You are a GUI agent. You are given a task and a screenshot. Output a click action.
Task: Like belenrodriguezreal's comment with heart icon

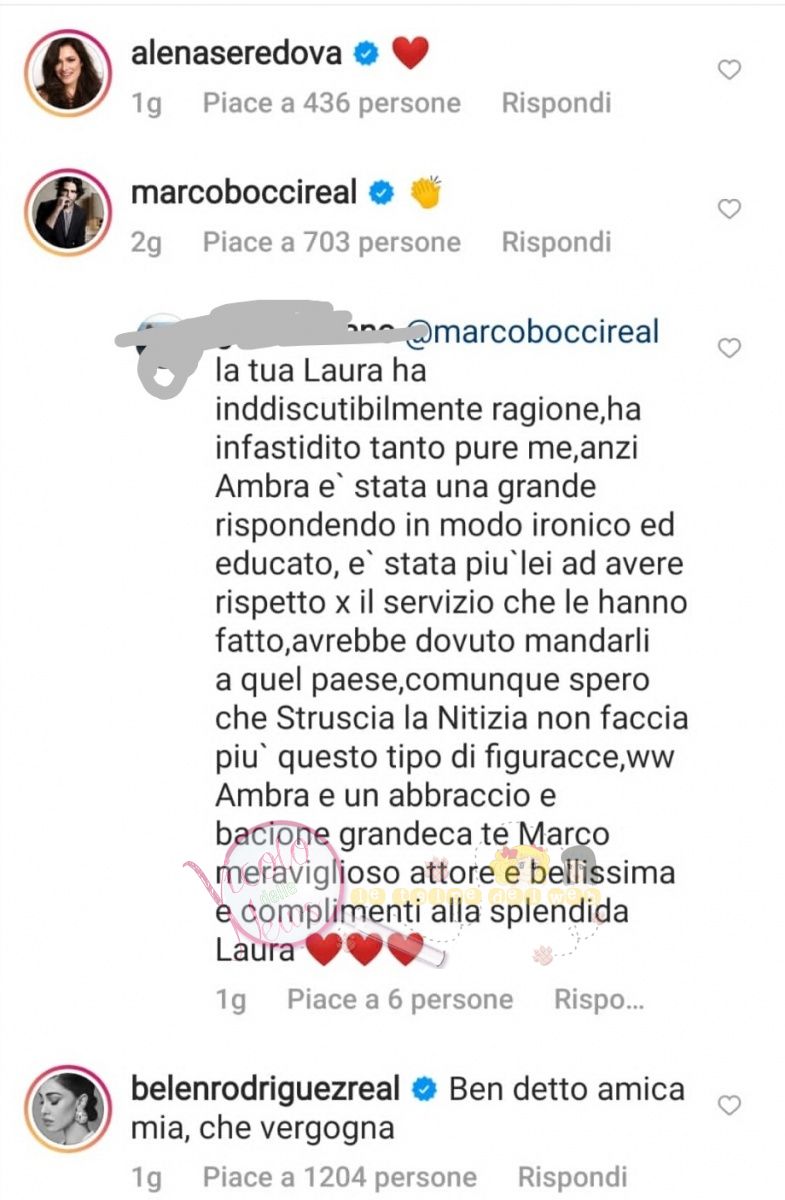click(730, 1105)
